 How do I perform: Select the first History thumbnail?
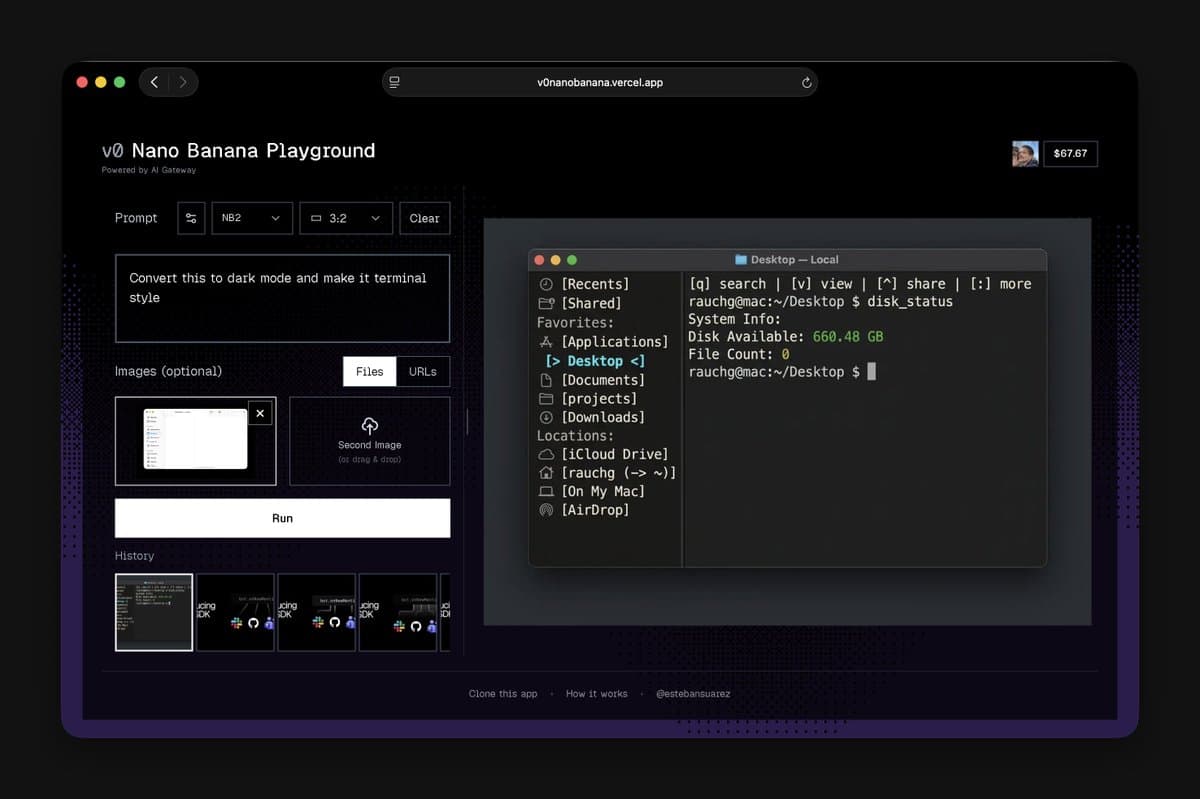tap(154, 612)
